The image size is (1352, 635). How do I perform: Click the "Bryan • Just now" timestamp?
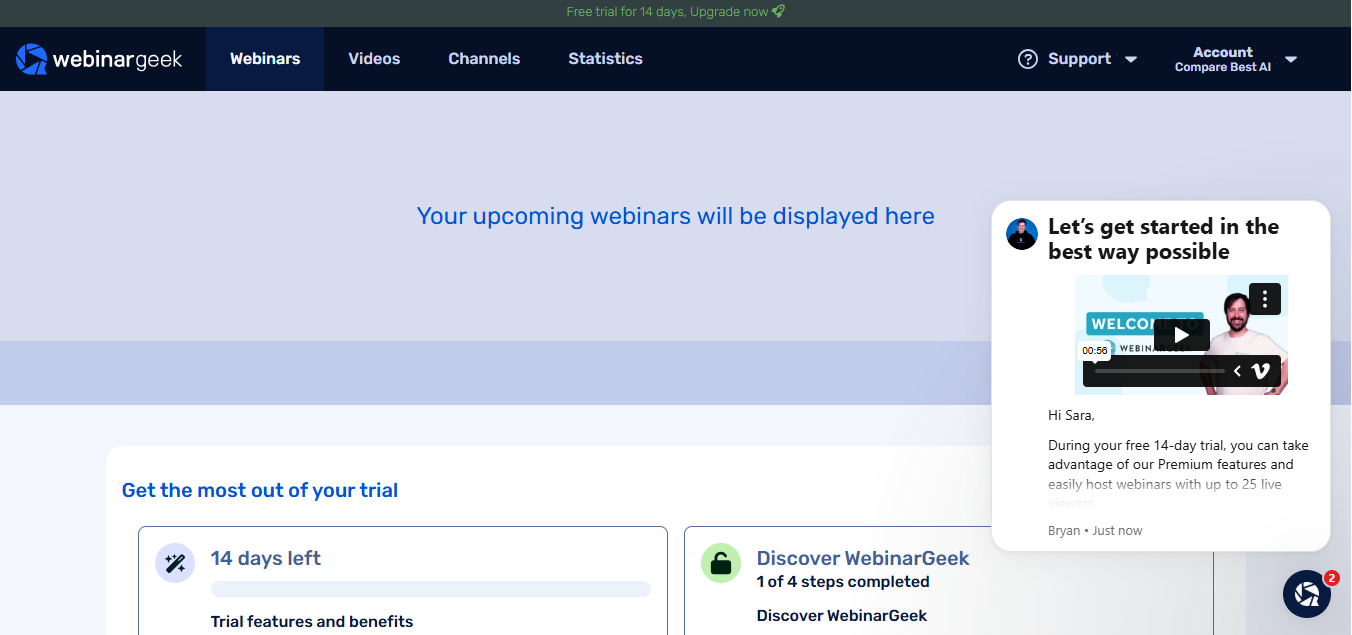pyautogui.click(x=1095, y=531)
